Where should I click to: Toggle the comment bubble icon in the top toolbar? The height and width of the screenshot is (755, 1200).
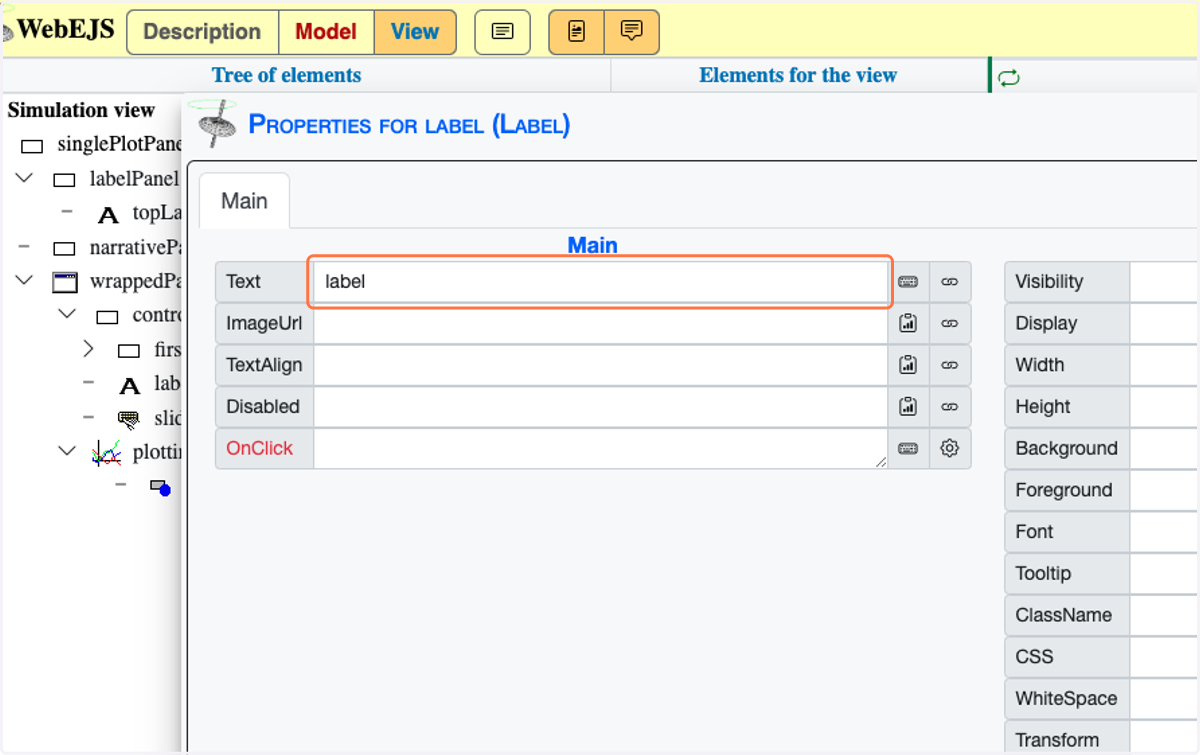(x=631, y=32)
